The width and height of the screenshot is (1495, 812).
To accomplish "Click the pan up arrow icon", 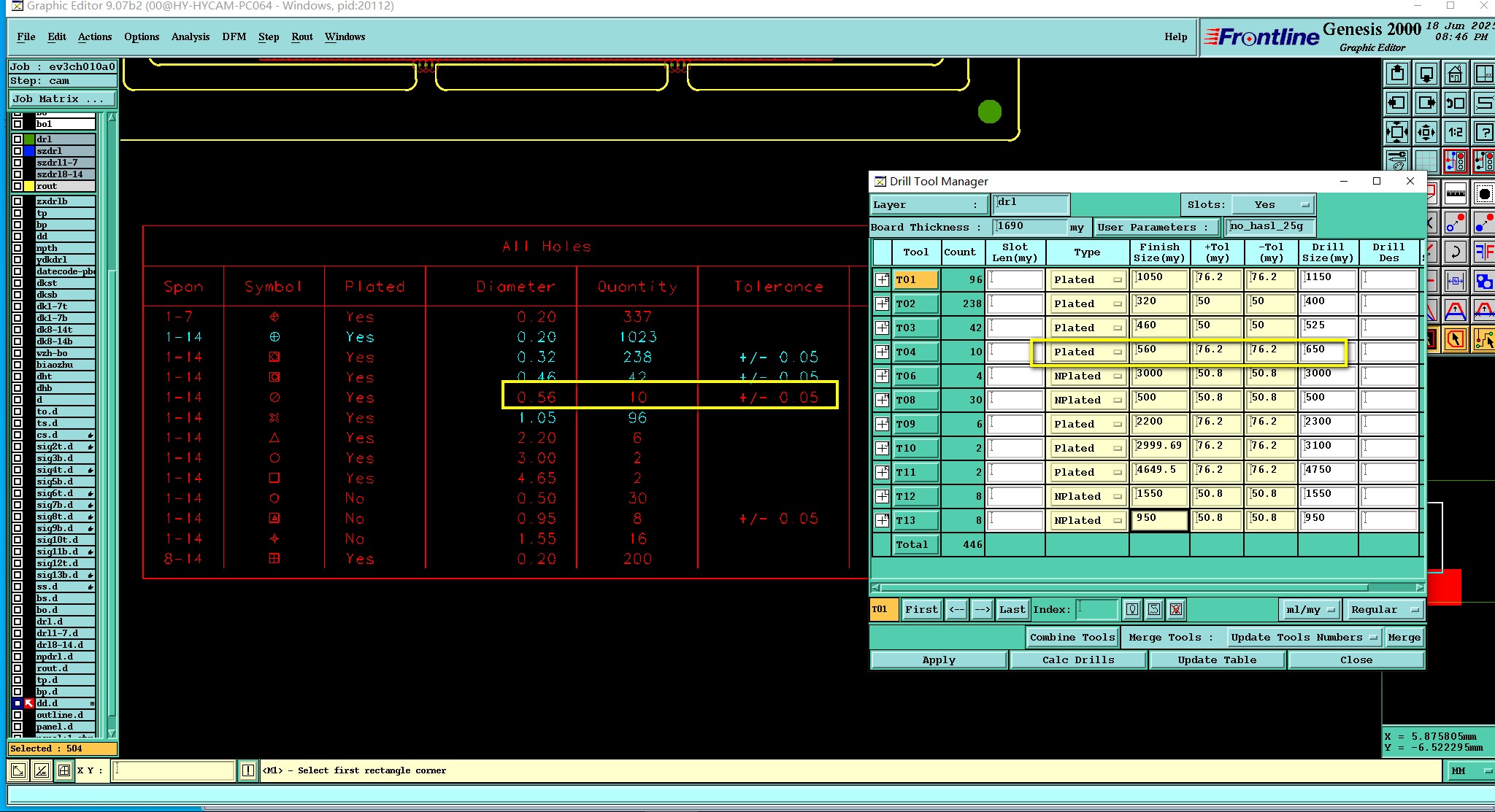I will tap(1397, 74).
